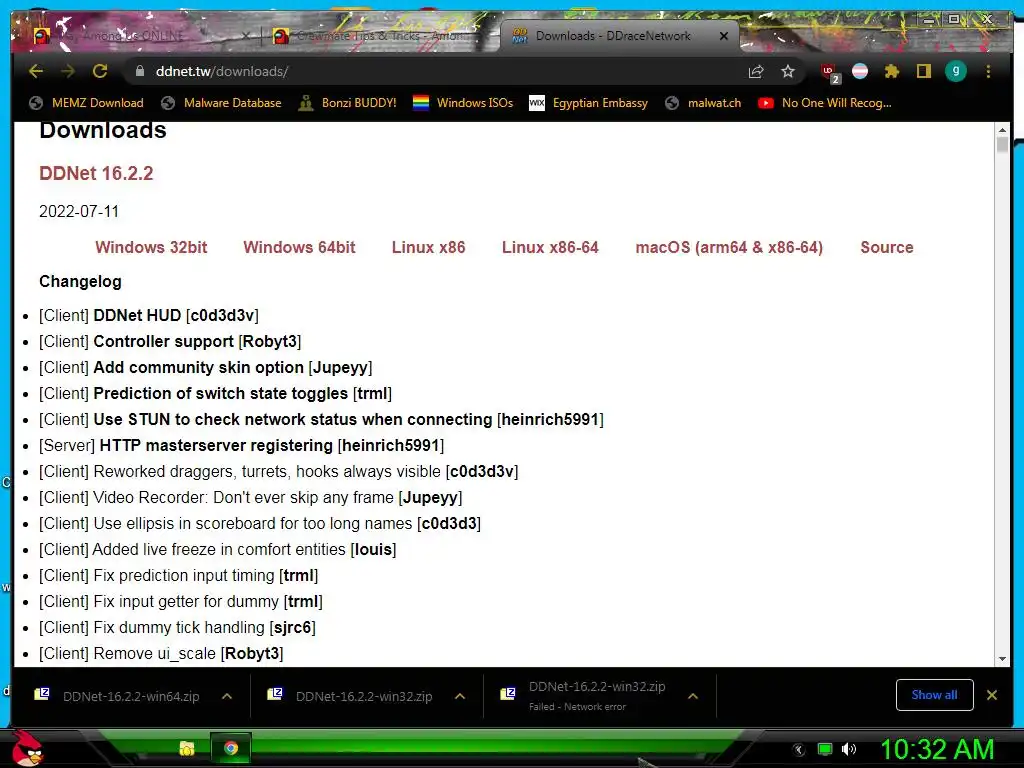Open the DDNet 16.2.2 heading link
The height and width of the screenshot is (768, 1024).
pos(96,173)
